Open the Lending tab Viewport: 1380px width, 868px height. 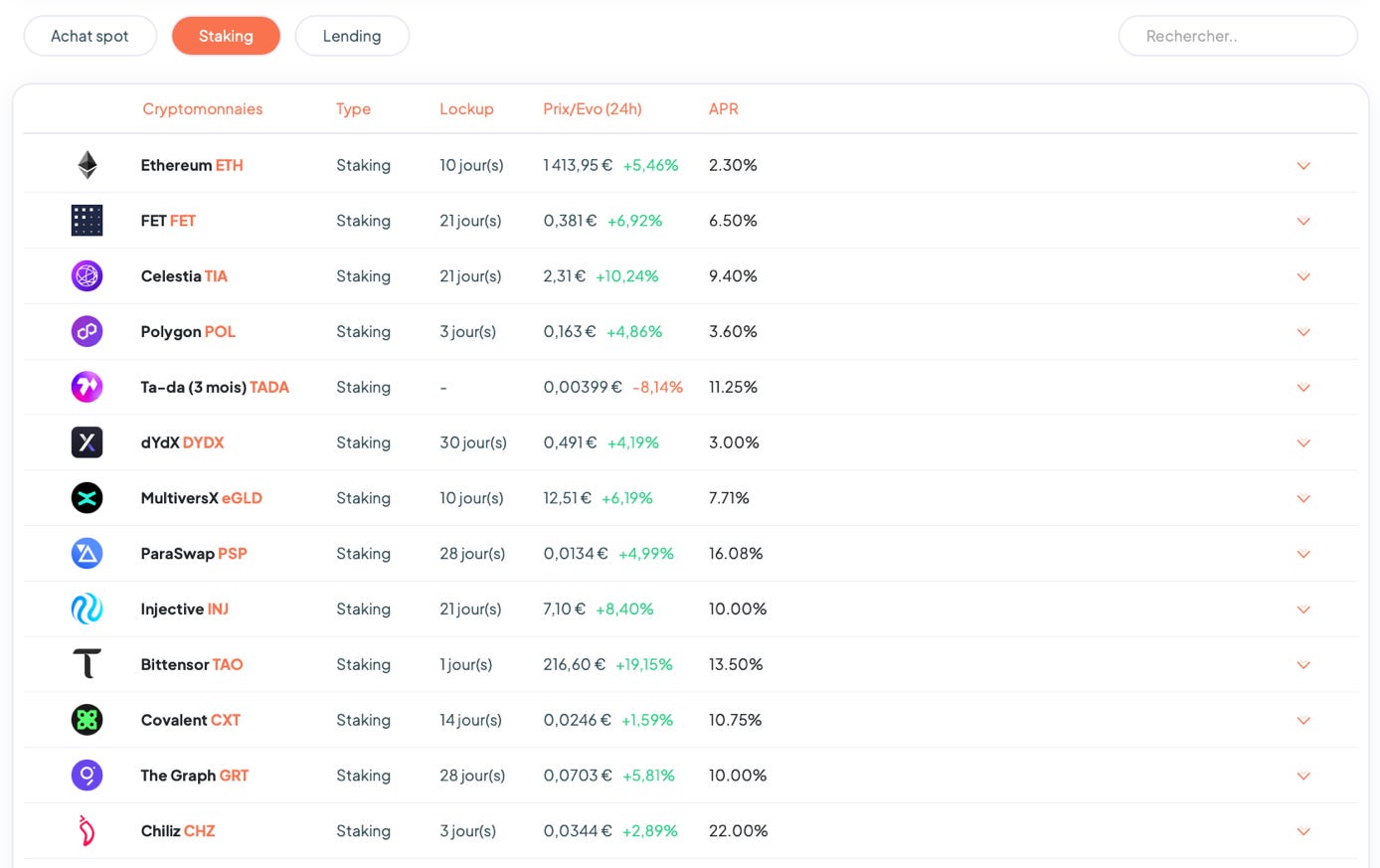coord(352,36)
